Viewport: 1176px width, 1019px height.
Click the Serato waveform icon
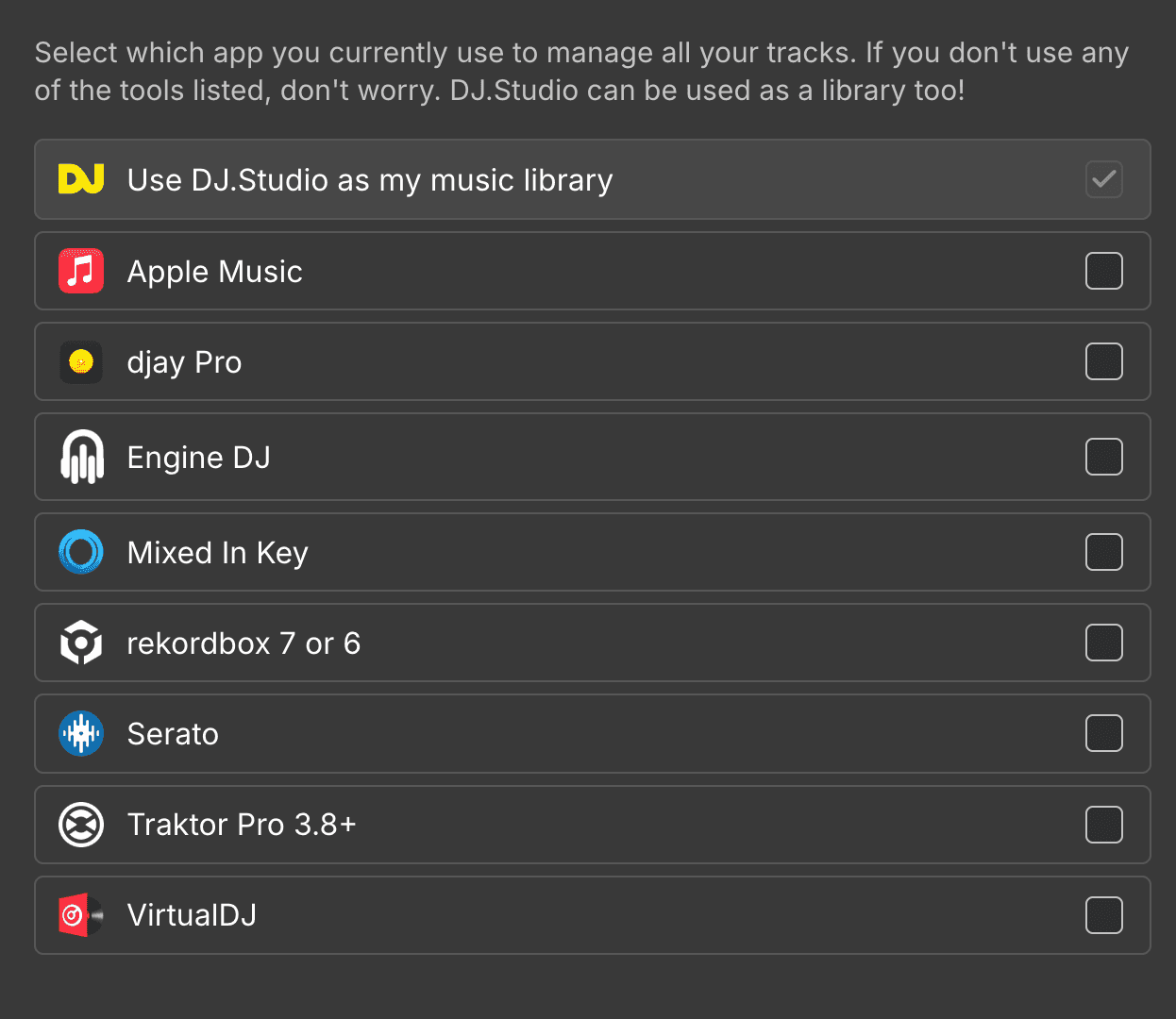[80, 733]
